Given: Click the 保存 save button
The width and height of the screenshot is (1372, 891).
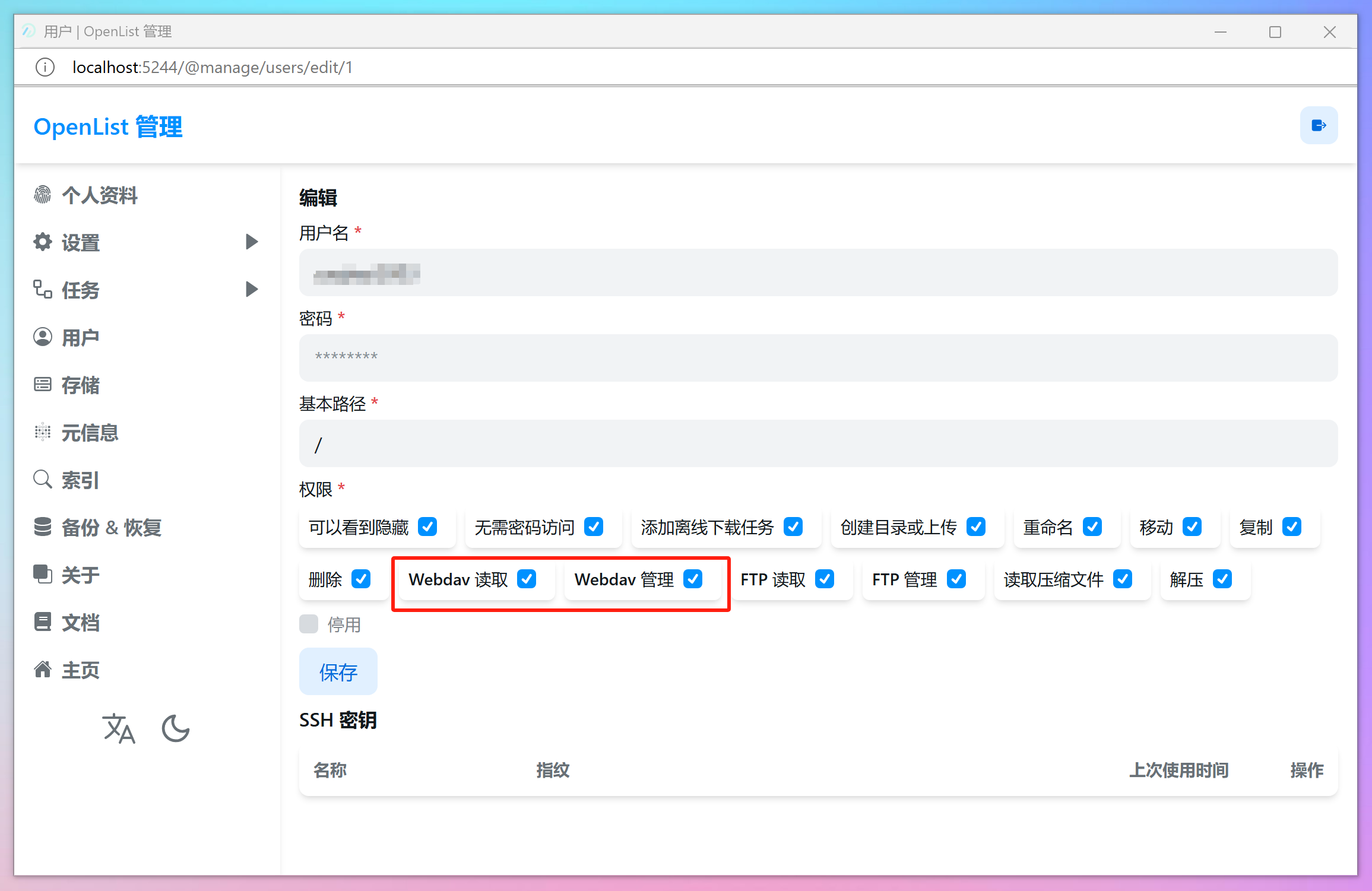Looking at the screenshot, I should [x=338, y=671].
